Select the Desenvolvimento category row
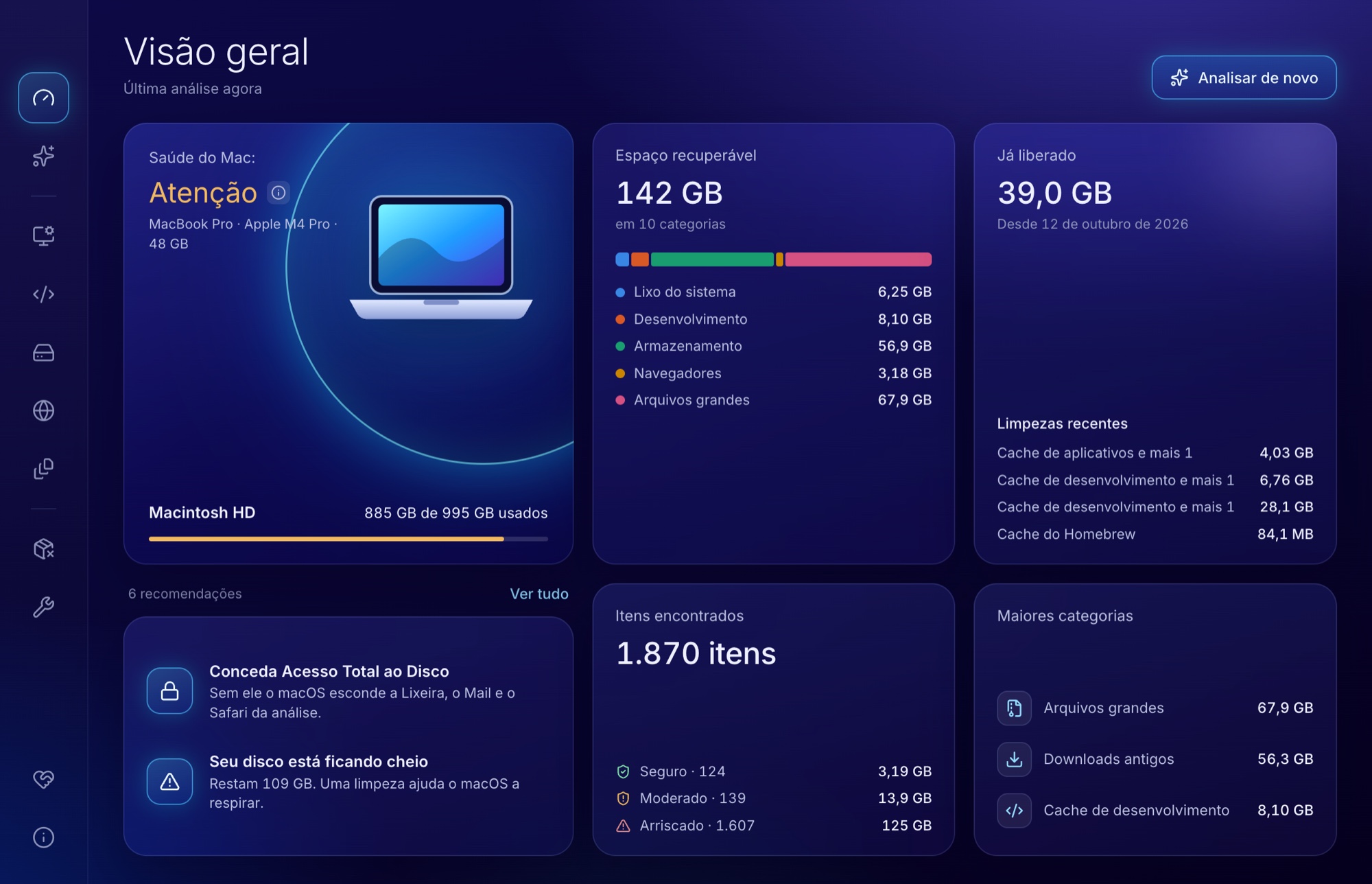The height and width of the screenshot is (884, 1372). coord(773,319)
